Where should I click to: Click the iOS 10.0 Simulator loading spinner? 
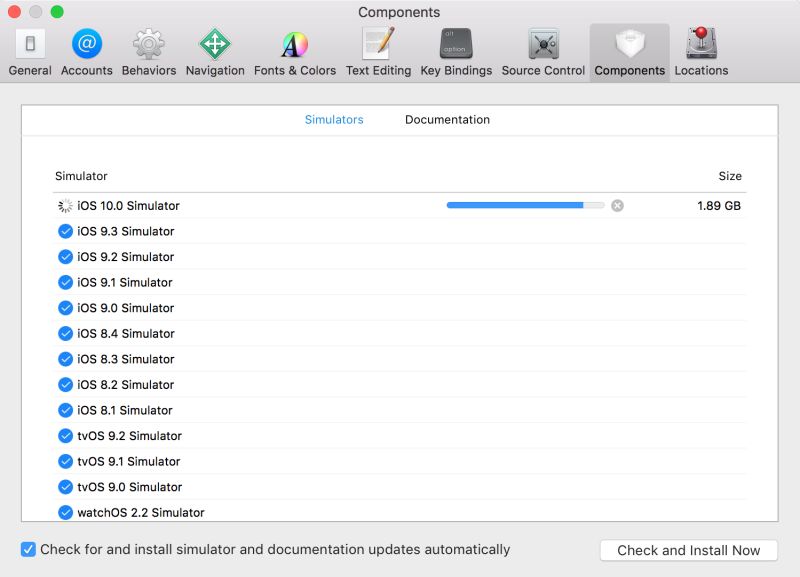click(x=65, y=206)
